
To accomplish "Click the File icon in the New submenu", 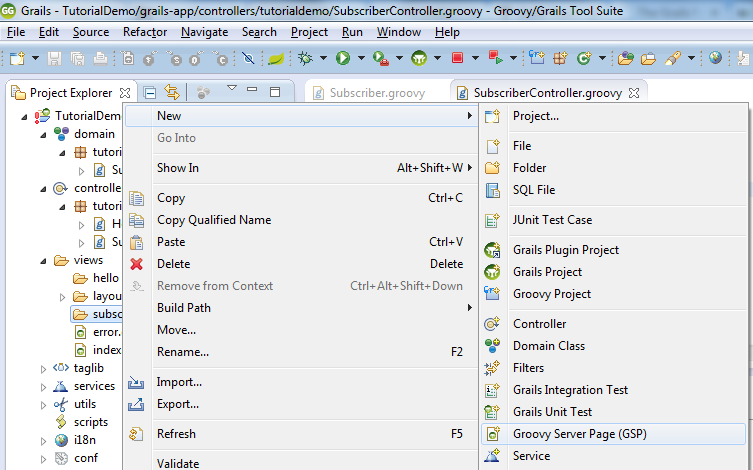I will pos(493,146).
